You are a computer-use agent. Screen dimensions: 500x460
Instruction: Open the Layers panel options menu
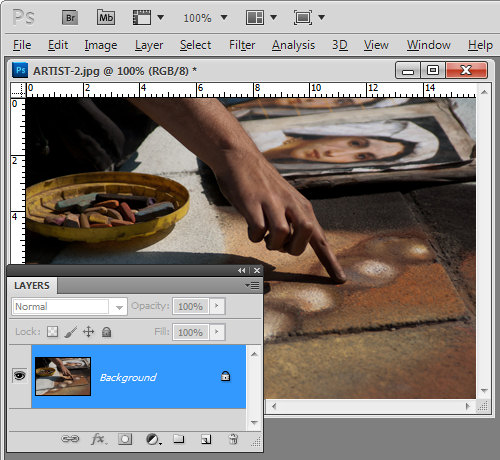(252, 285)
